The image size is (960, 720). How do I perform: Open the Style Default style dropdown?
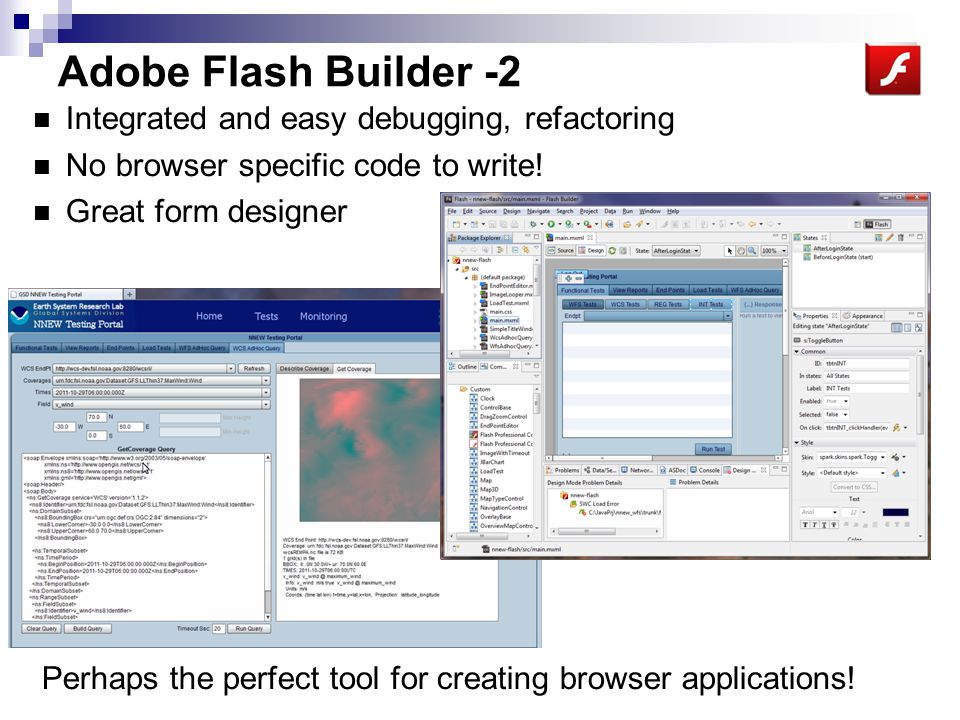[852, 473]
